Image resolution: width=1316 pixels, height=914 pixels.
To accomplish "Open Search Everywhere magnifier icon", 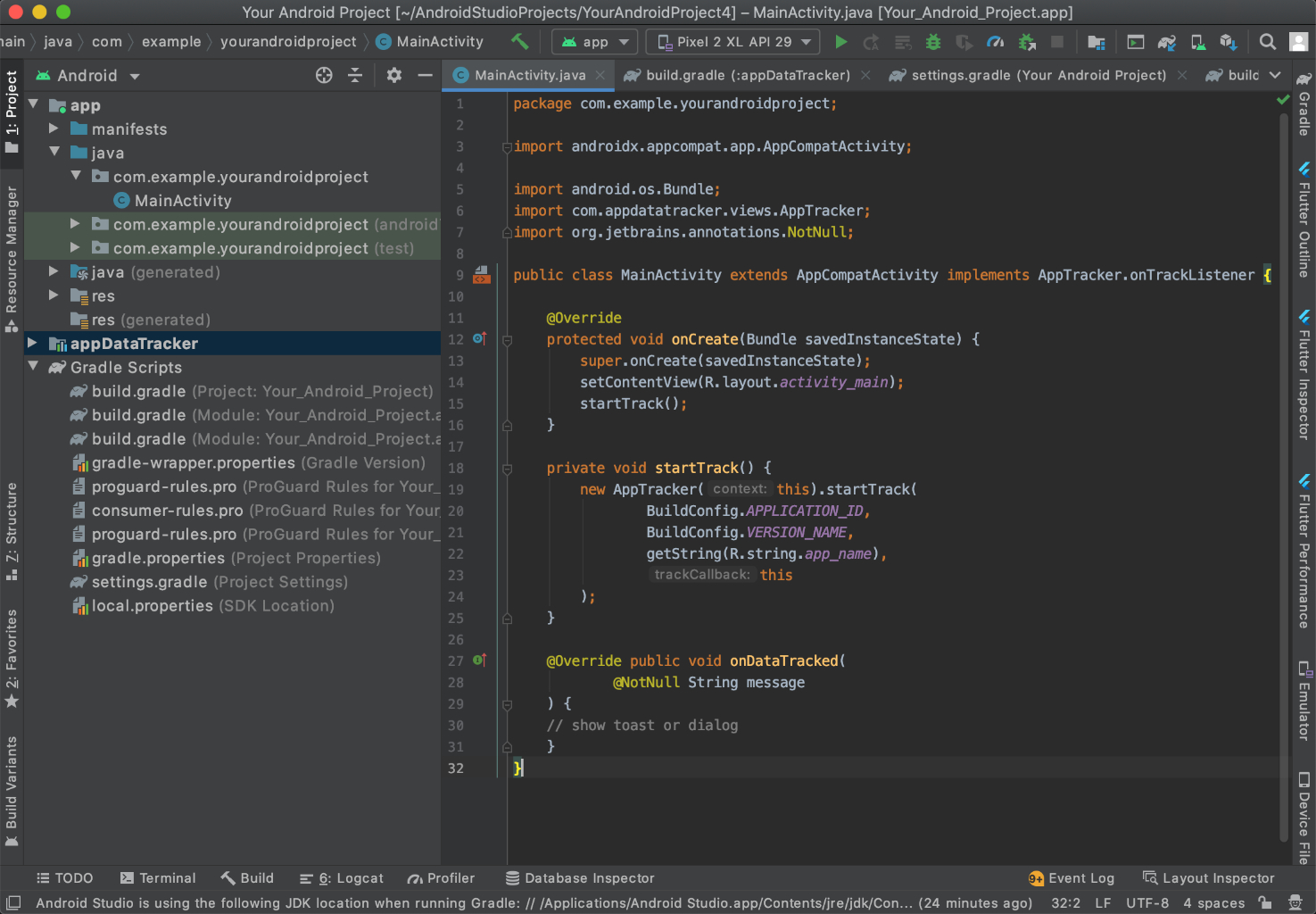I will click(x=1267, y=42).
